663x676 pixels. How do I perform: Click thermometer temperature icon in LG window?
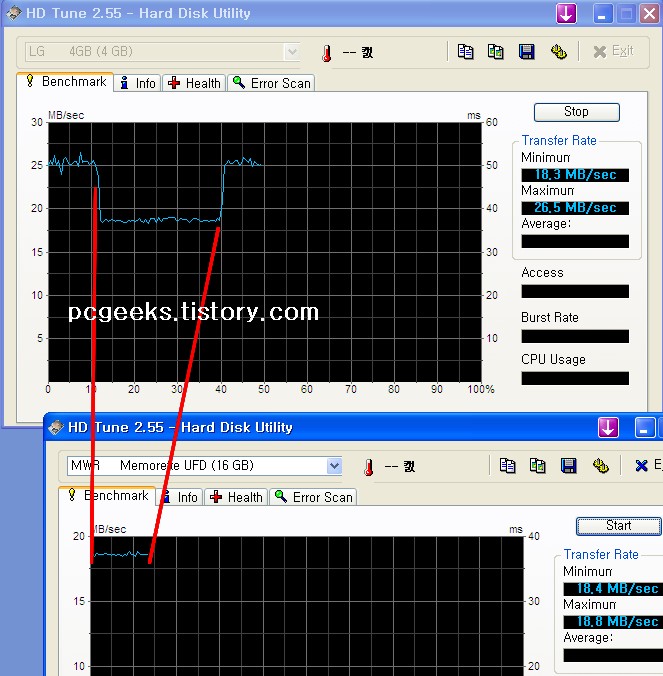point(327,53)
